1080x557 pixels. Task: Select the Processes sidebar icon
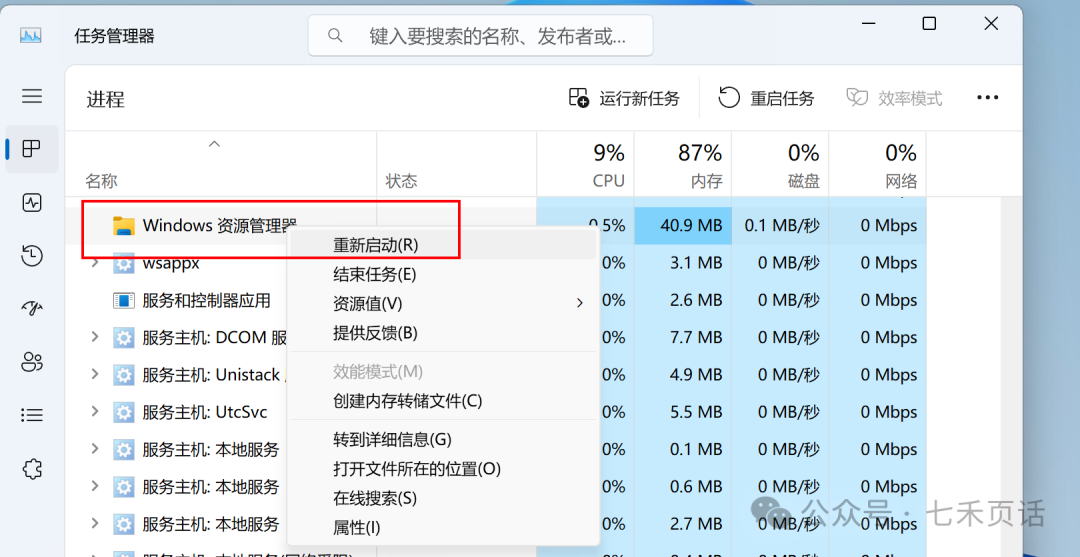pos(32,149)
